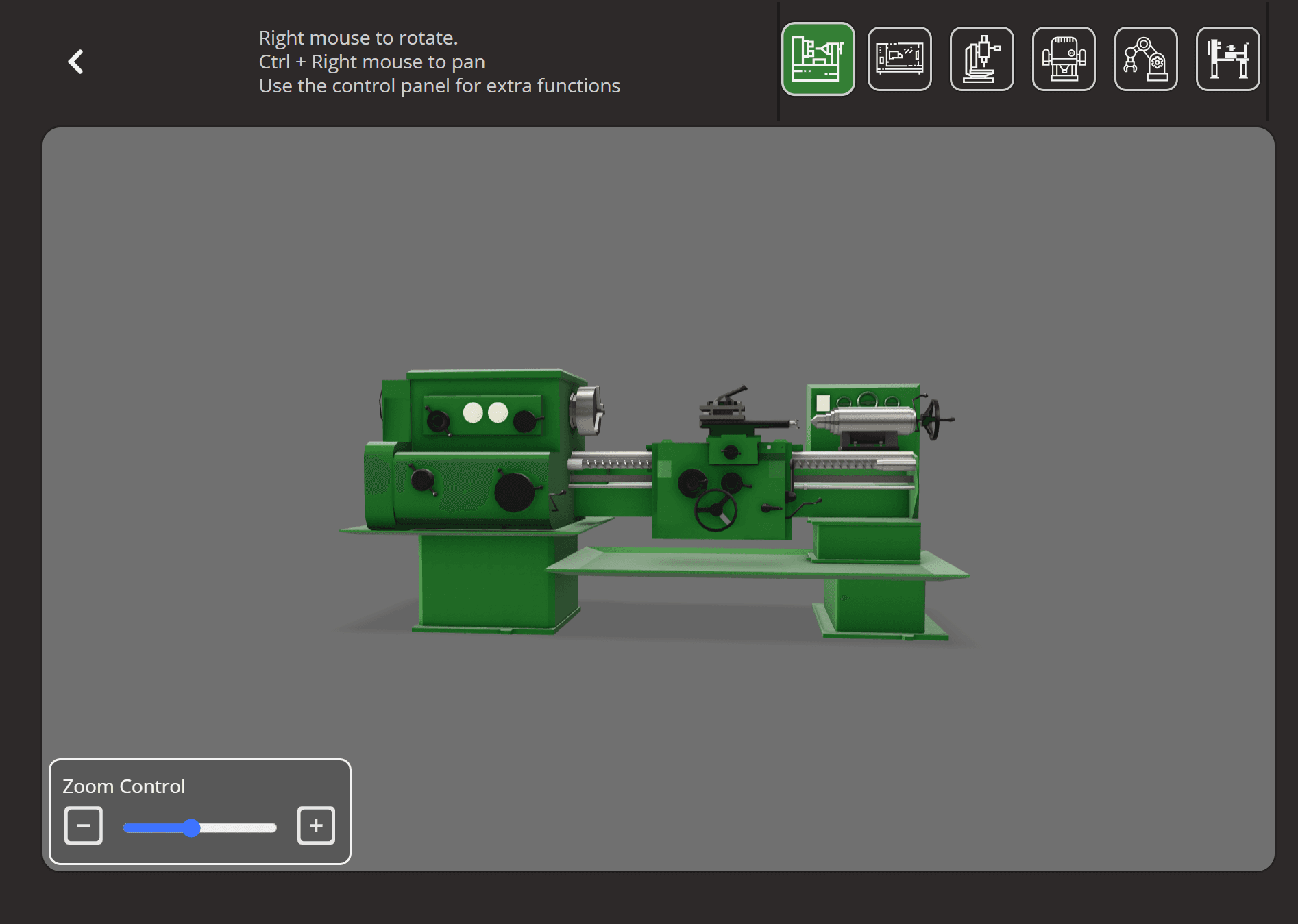Select the plunge router machine icon
The image size is (1298, 924).
pos(1063,59)
